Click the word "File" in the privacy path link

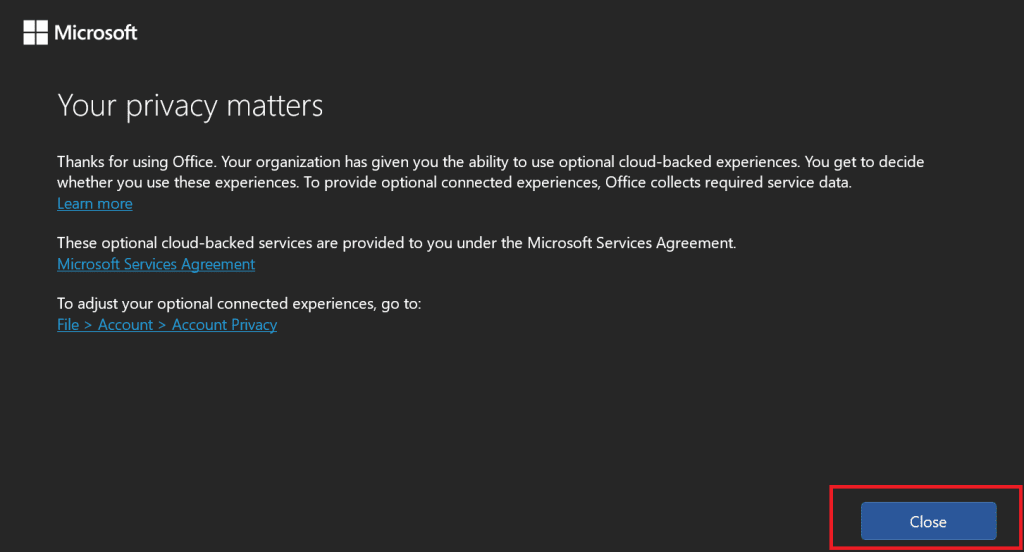coord(68,325)
